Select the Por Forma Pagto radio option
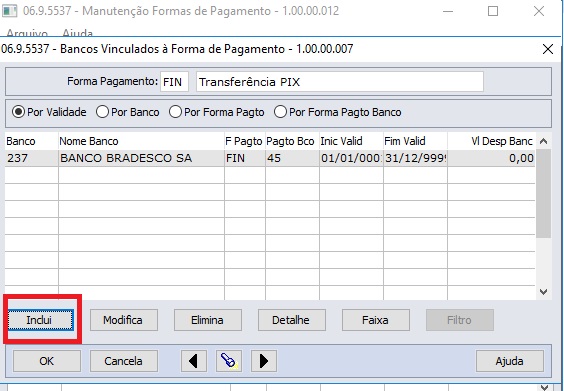 [217, 112]
